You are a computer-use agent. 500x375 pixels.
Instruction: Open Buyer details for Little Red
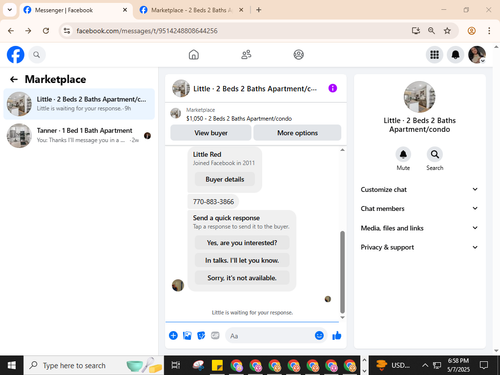coord(225,179)
